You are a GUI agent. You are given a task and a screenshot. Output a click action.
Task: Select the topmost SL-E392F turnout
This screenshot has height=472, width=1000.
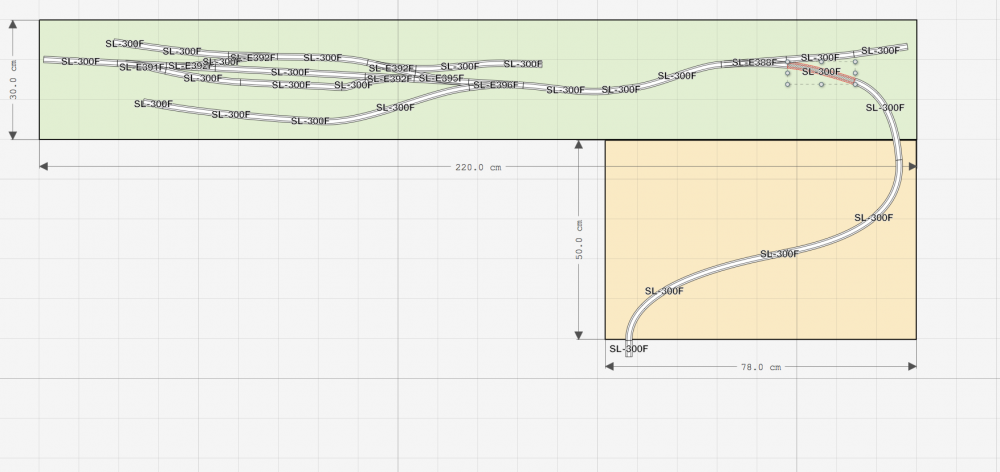pyautogui.click(x=253, y=57)
